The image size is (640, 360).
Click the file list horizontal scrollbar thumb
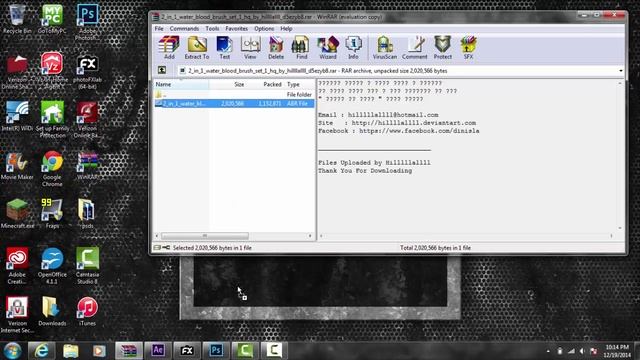coord(204,236)
